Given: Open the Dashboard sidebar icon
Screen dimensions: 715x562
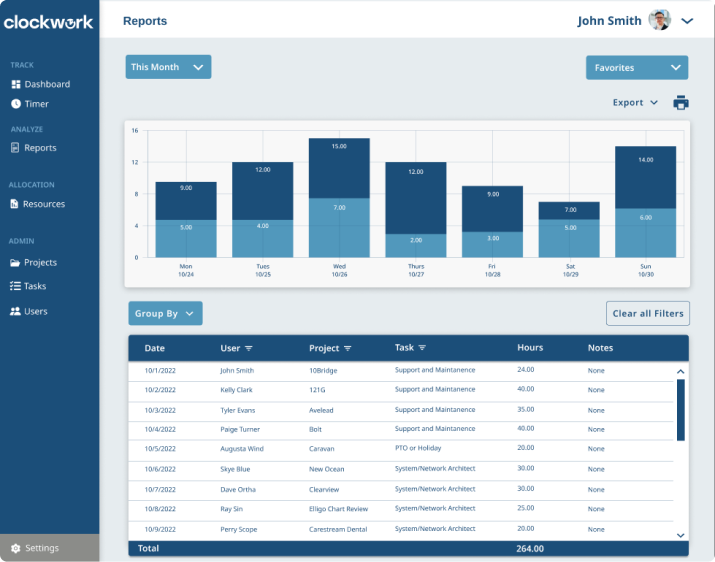Looking at the screenshot, I should coord(16,85).
